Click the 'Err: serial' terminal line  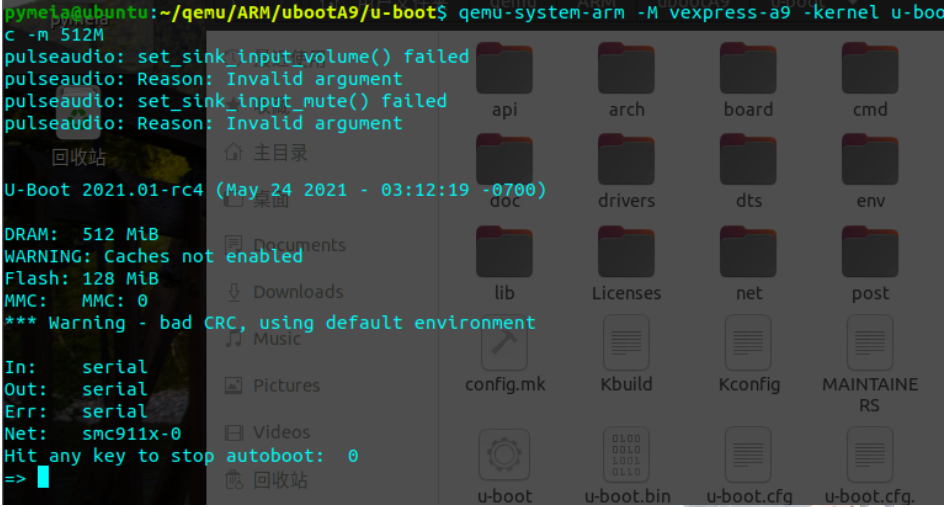coord(76,412)
